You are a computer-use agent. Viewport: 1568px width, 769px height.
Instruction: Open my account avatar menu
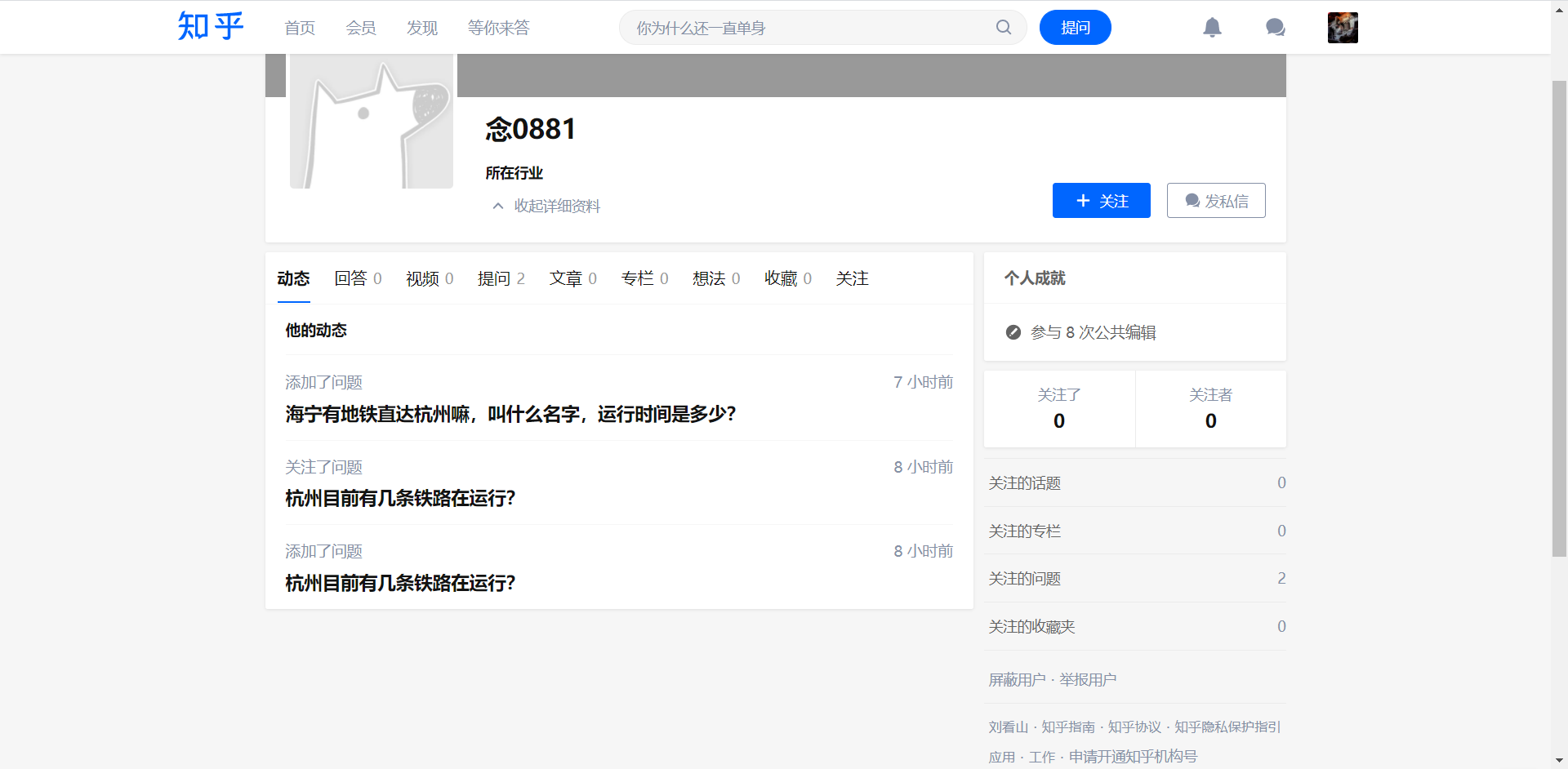[x=1343, y=28]
